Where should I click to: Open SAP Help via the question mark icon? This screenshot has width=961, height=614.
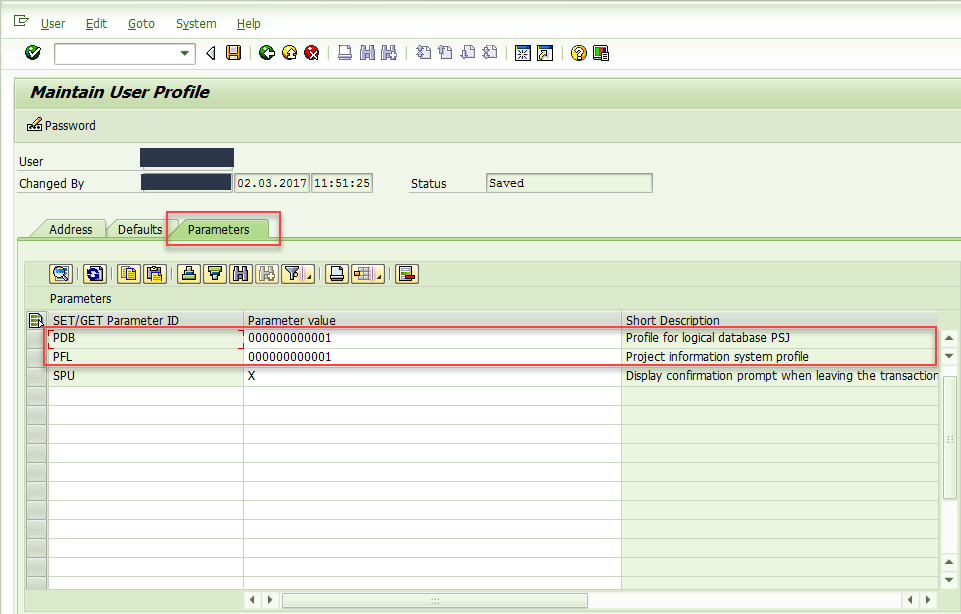(578, 53)
